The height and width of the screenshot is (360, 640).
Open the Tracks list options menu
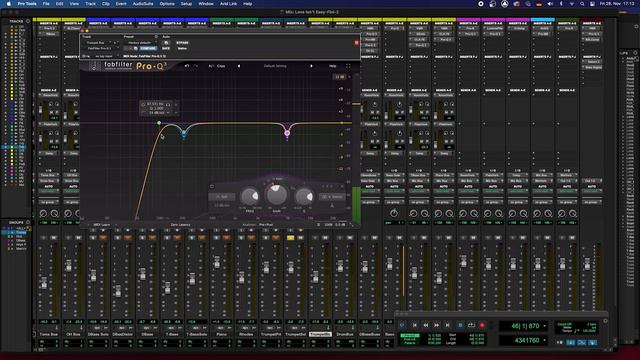coord(28,21)
